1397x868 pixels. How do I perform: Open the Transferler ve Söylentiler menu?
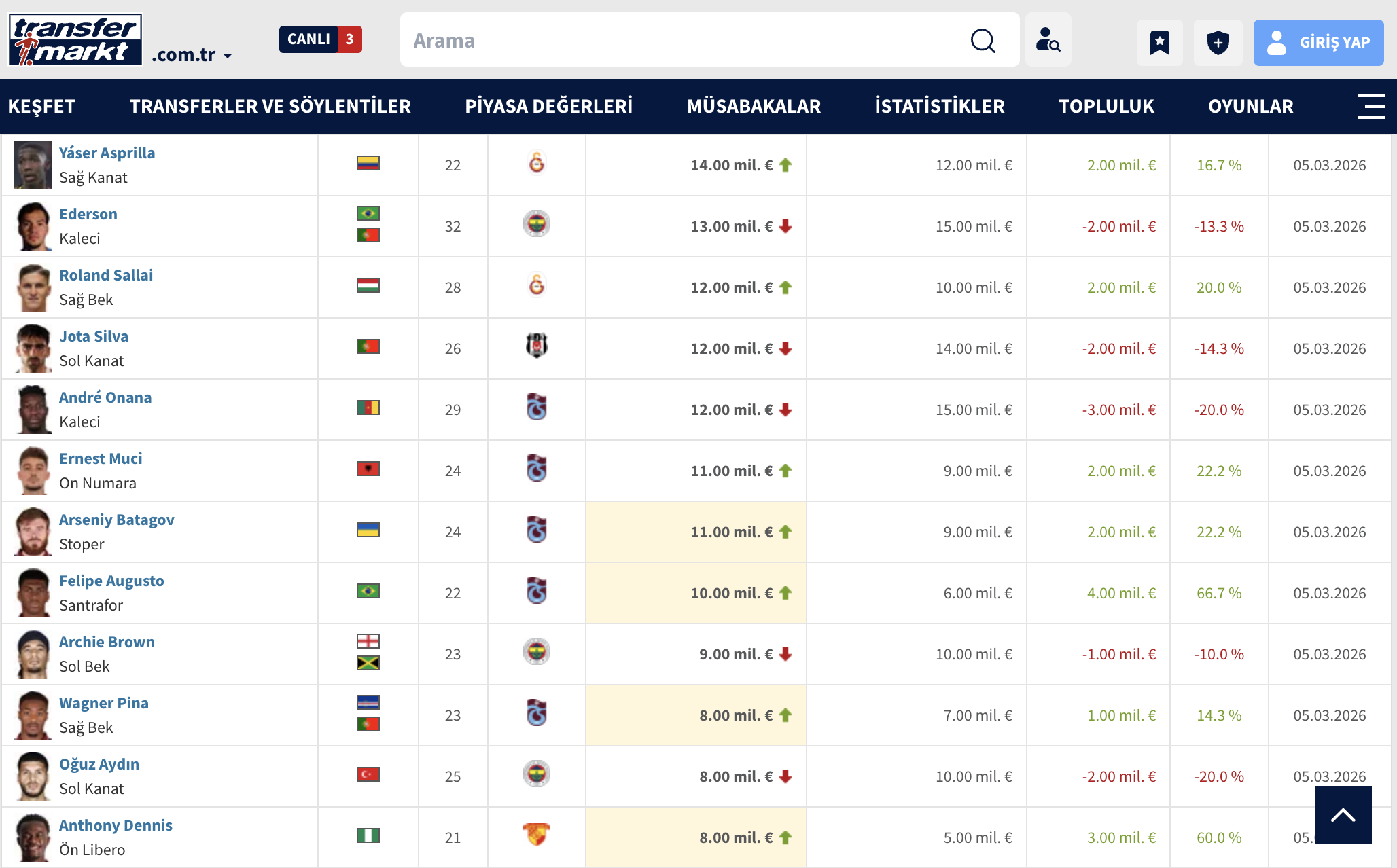pyautogui.click(x=270, y=107)
